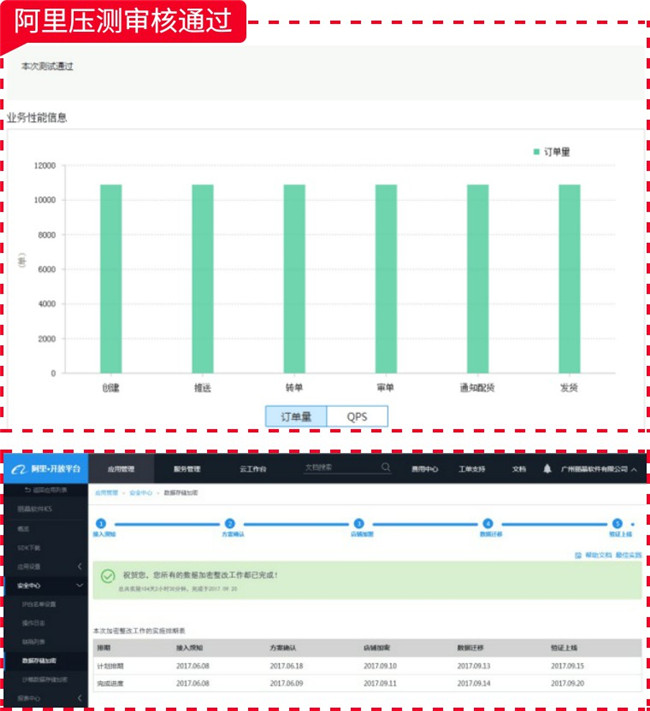
Task: Select 数据存储加密 in the sidebar
Action: (39, 661)
